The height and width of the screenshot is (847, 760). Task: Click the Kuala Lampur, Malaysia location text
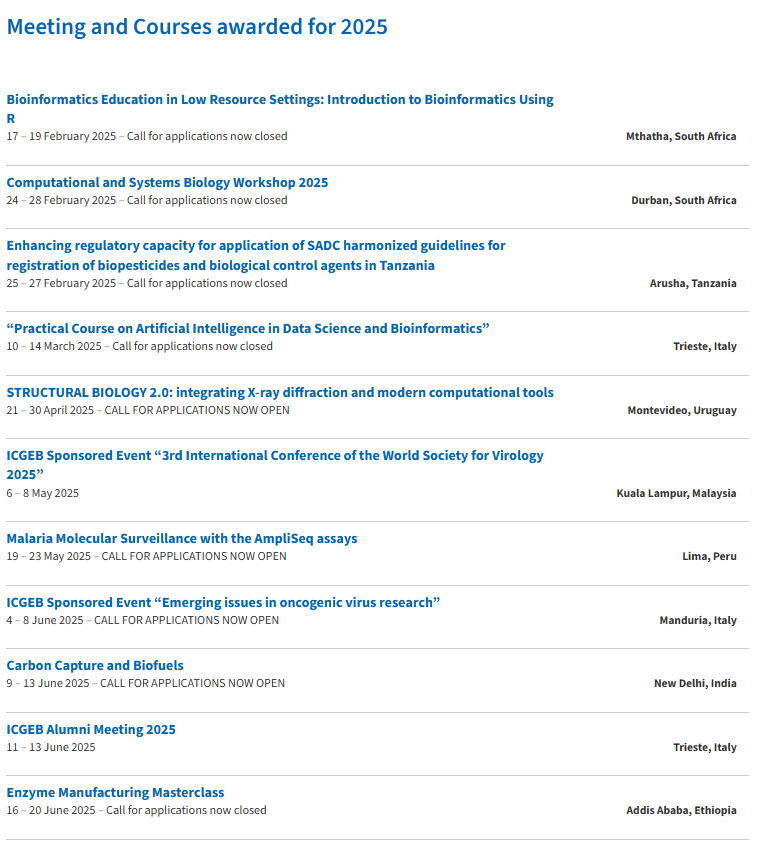pyautogui.click(x=676, y=494)
